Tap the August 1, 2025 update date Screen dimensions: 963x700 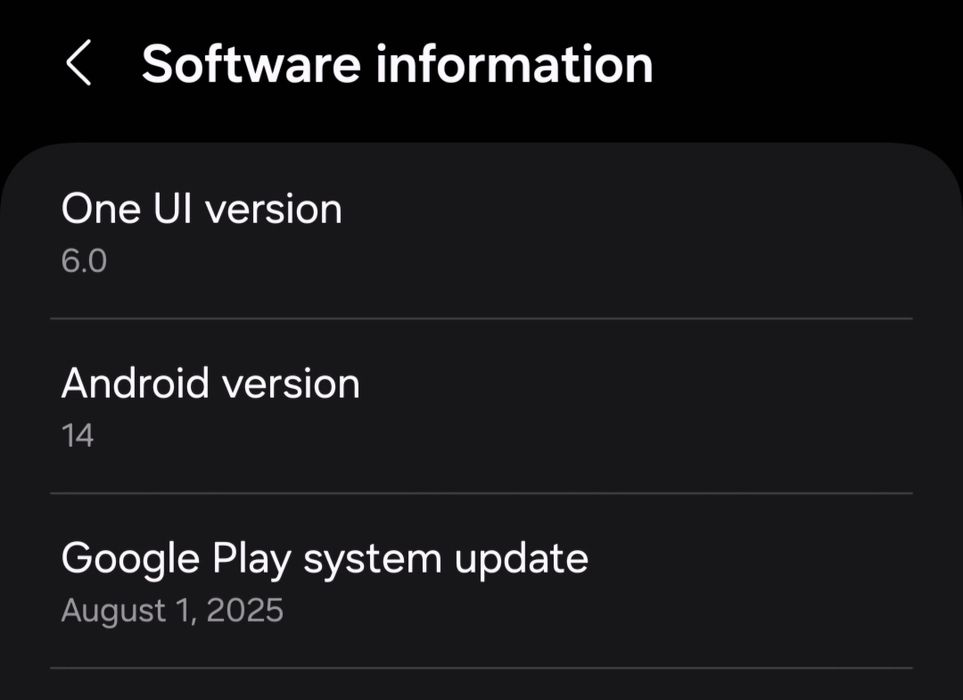(x=172, y=609)
